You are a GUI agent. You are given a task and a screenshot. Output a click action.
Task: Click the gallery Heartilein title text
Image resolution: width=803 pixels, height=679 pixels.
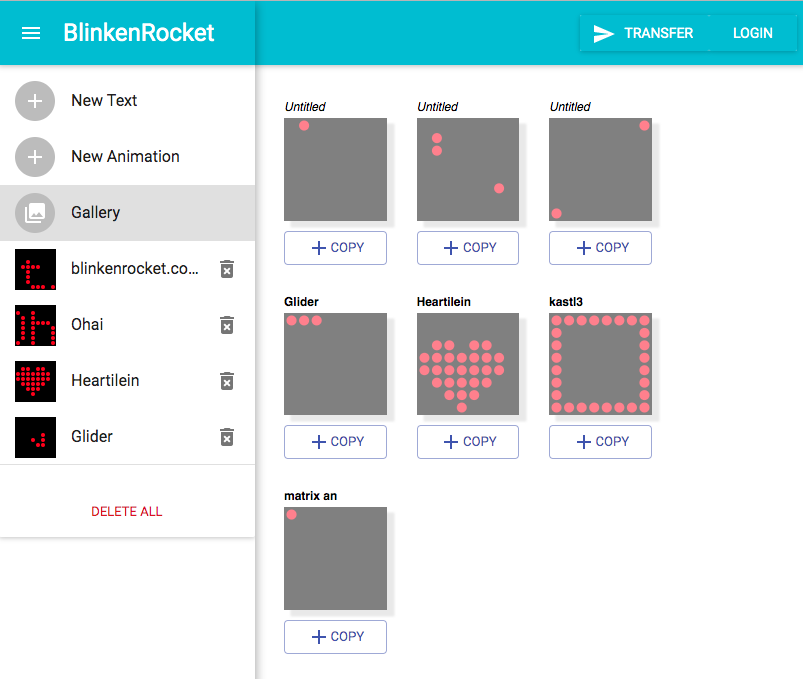tap(443, 302)
